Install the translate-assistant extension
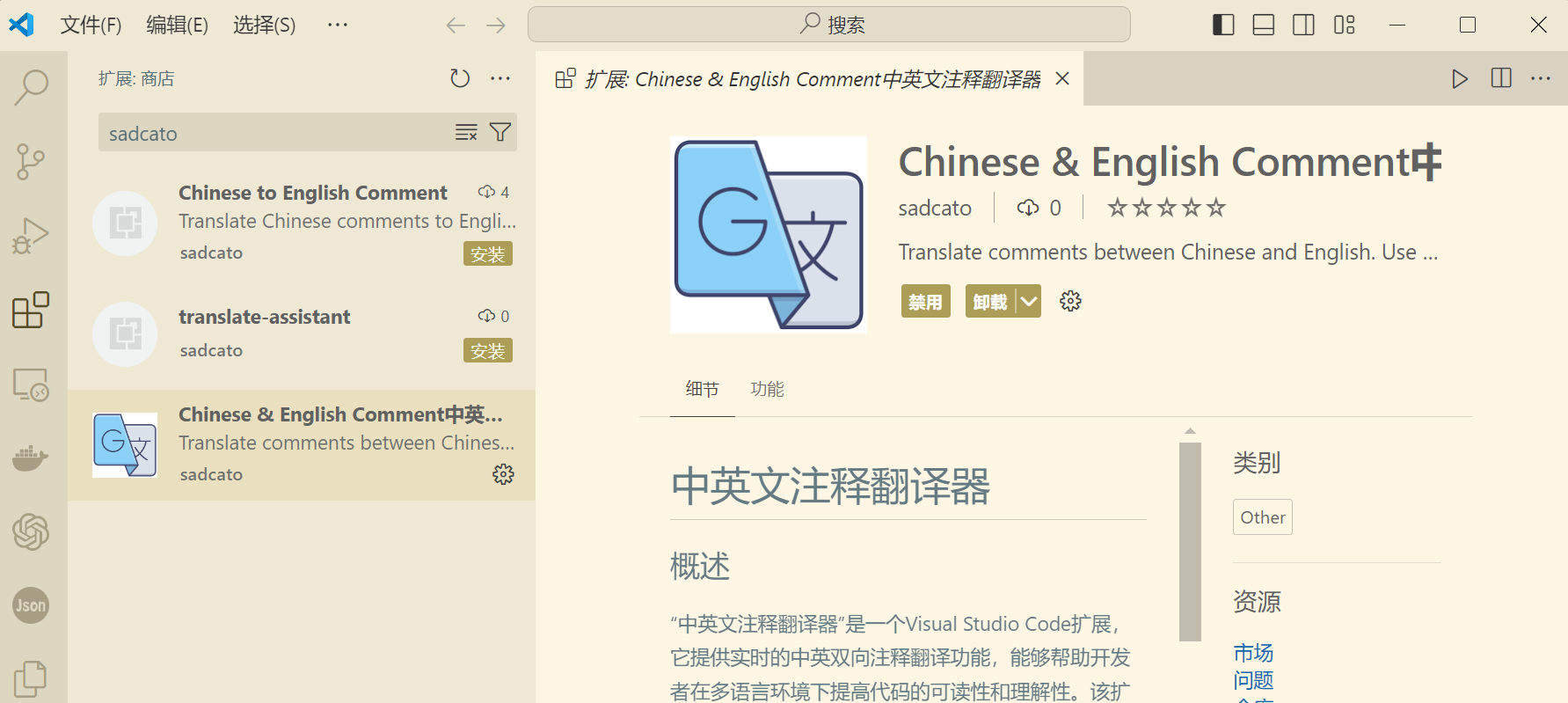Image resolution: width=1568 pixels, height=703 pixels. [488, 351]
